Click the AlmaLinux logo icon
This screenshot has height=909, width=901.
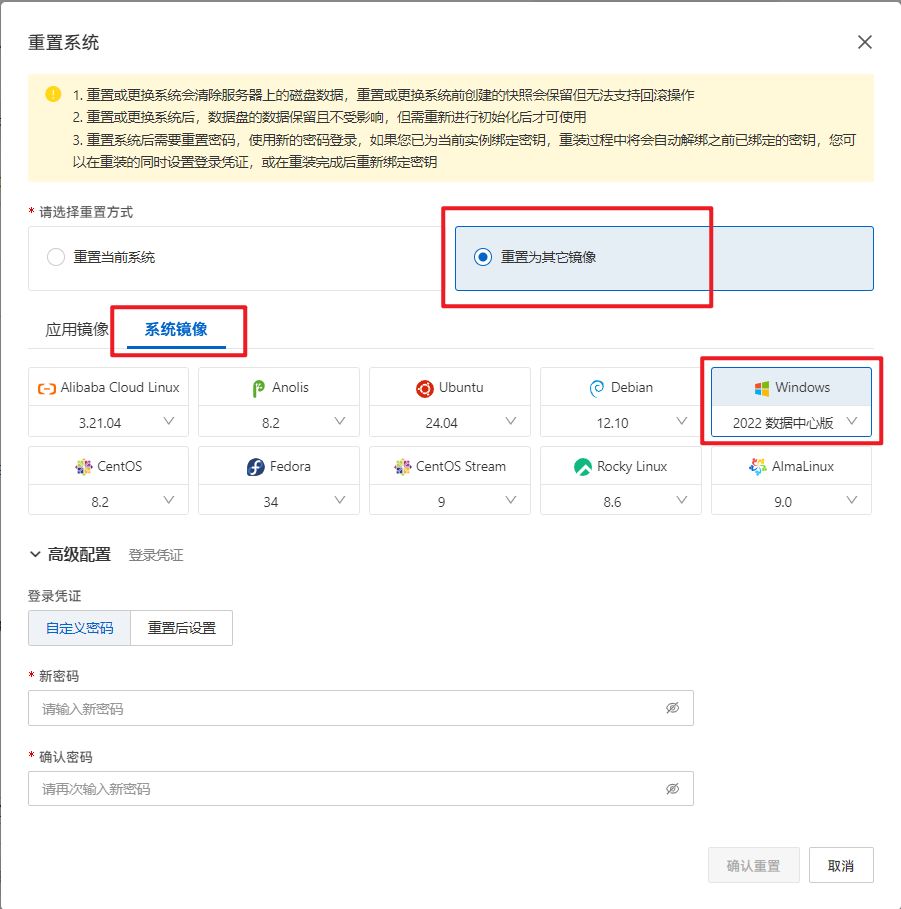(757, 466)
